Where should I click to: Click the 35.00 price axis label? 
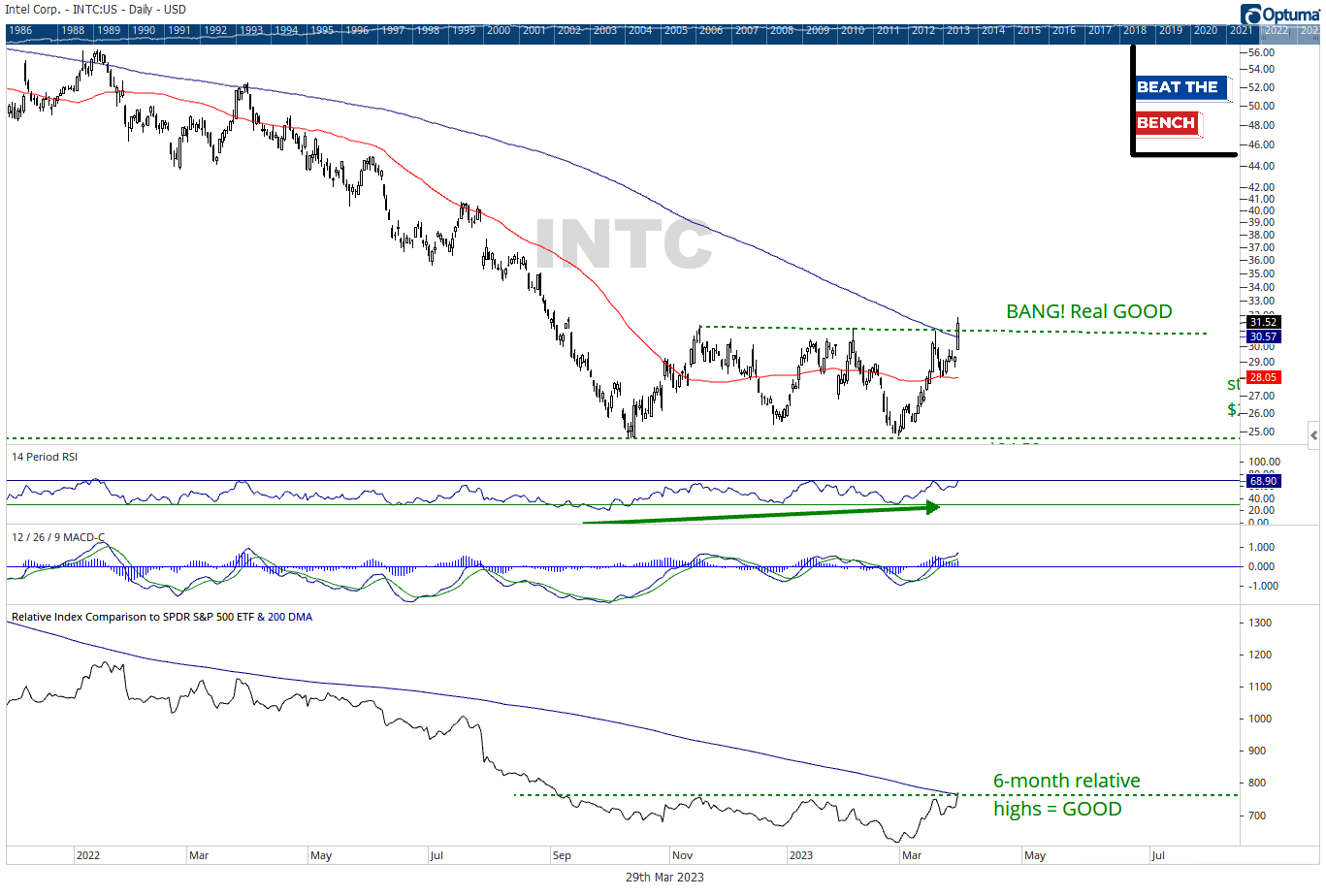(x=1262, y=273)
